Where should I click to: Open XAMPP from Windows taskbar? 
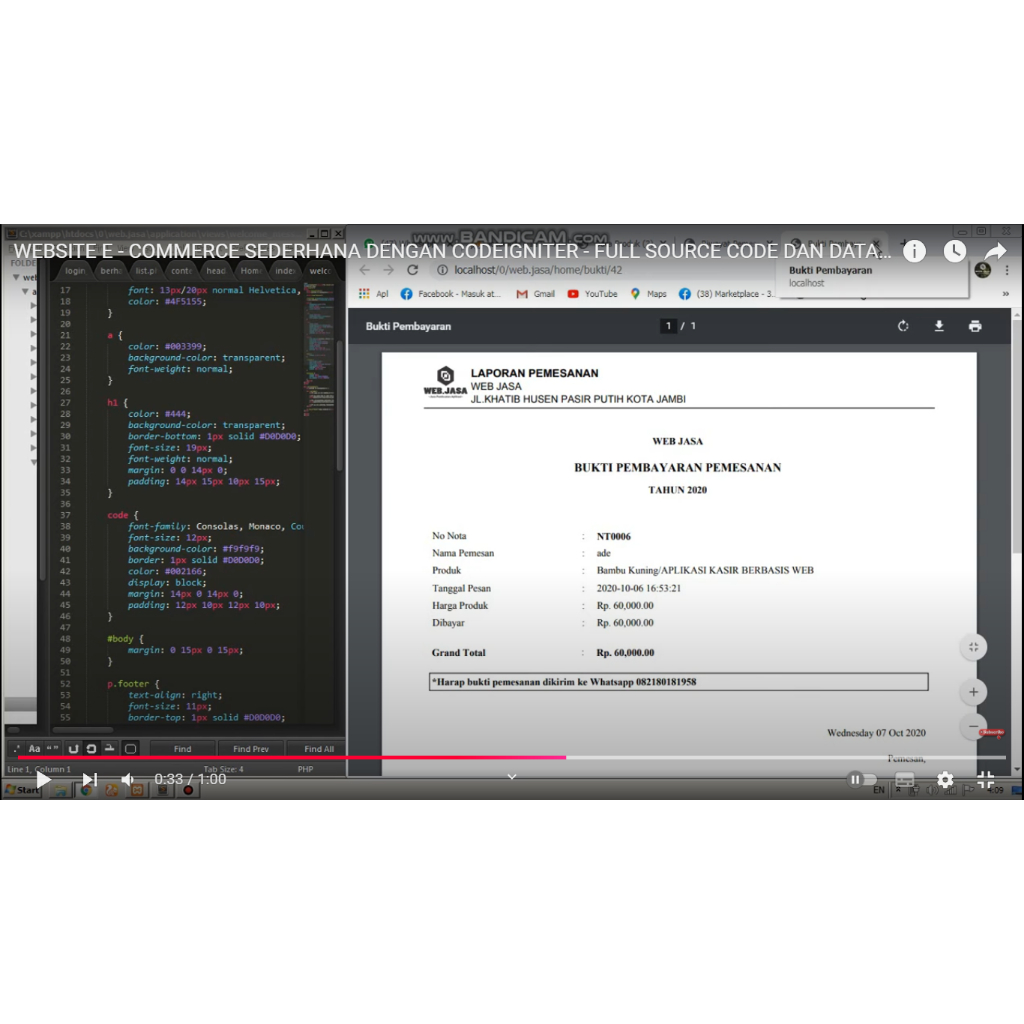point(137,790)
